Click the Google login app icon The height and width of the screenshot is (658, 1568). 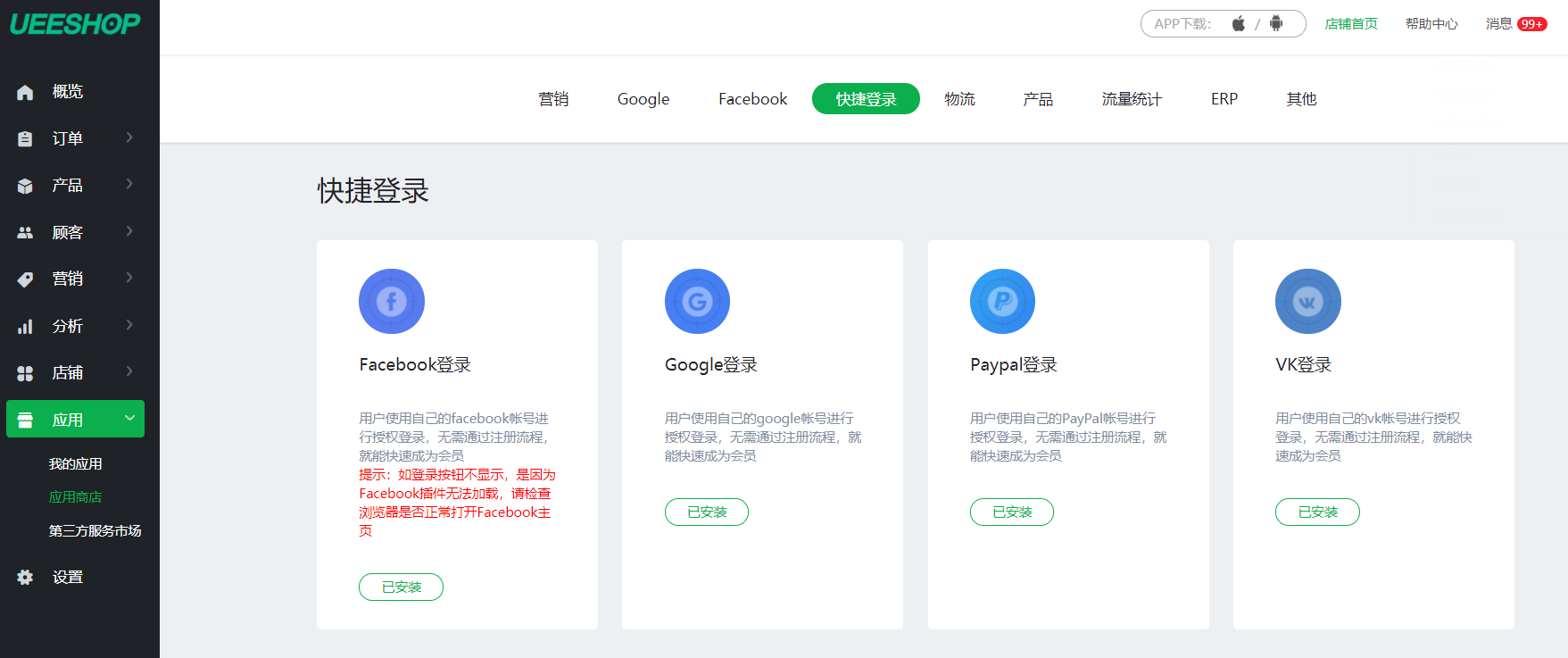697,302
